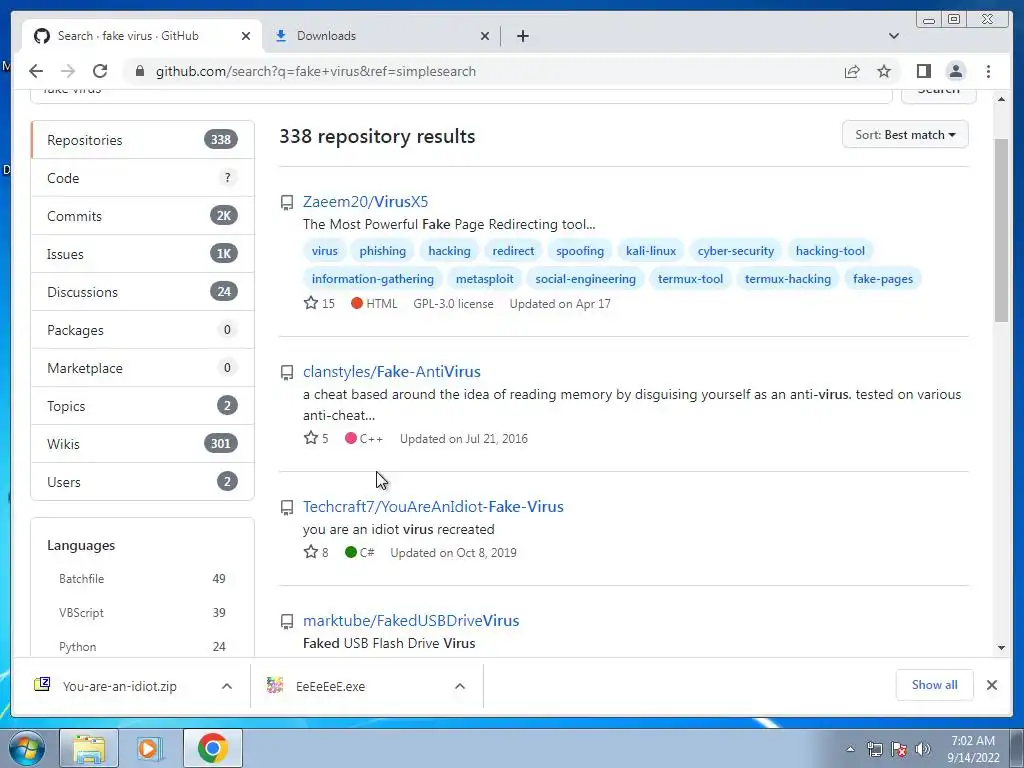Filter by Batchfile language
1024x768 pixels.
(142, 579)
